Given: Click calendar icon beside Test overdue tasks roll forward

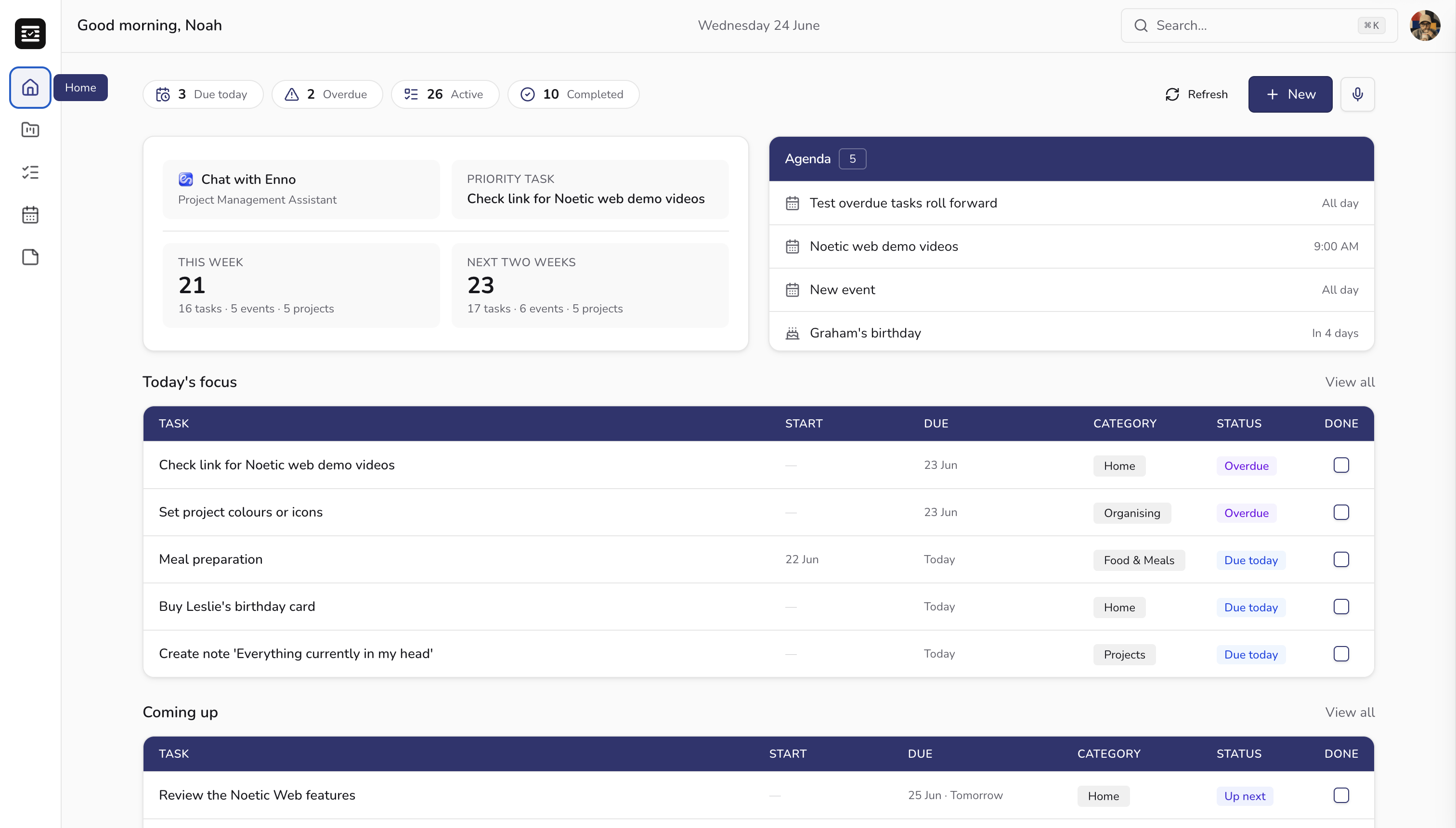Looking at the screenshot, I should [x=792, y=203].
